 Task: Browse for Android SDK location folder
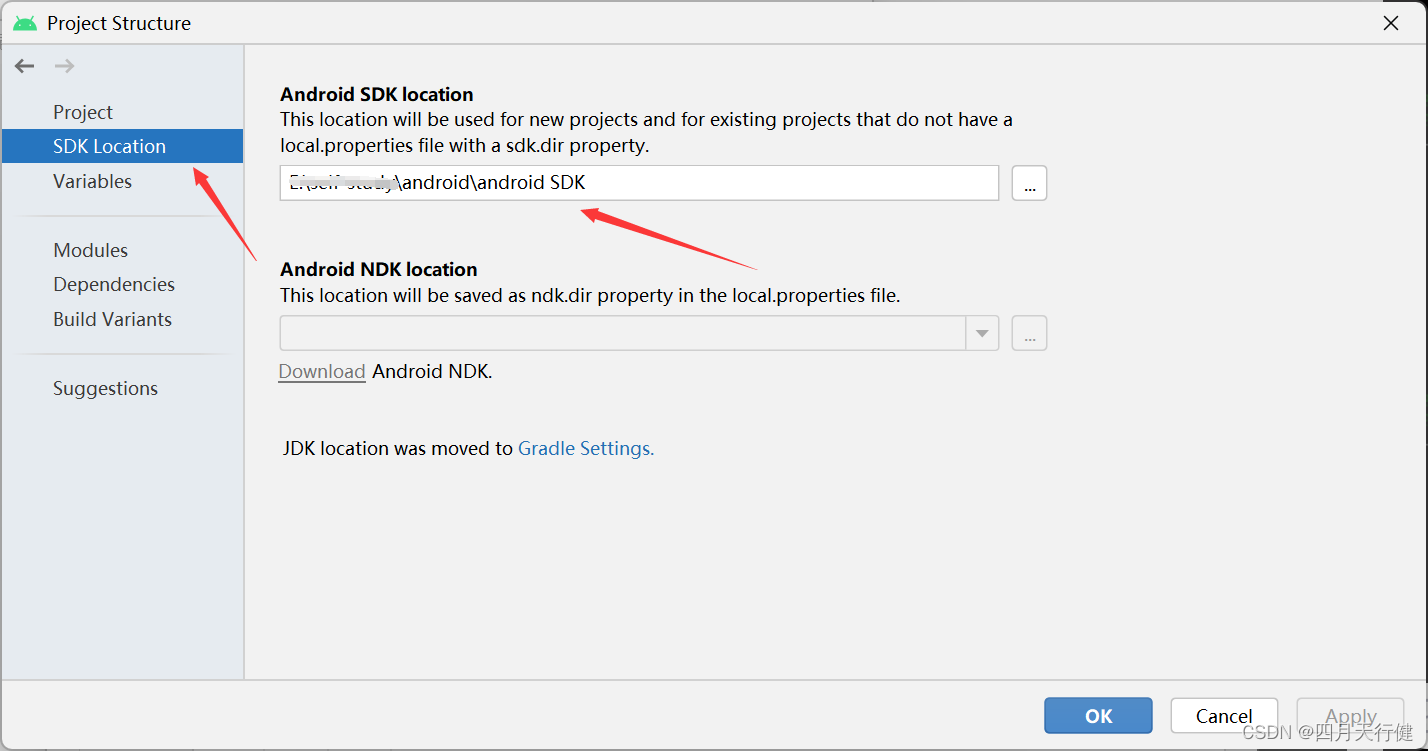pyautogui.click(x=1029, y=183)
